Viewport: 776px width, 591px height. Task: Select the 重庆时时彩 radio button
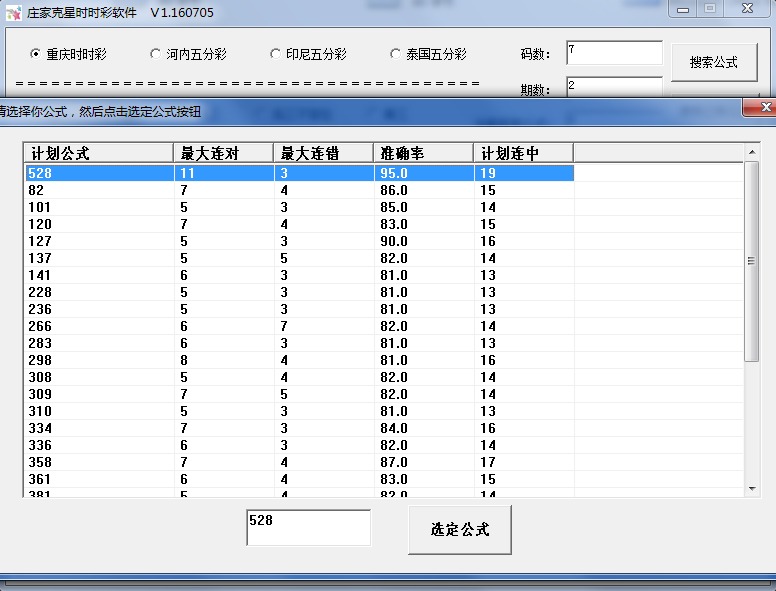(x=36, y=54)
